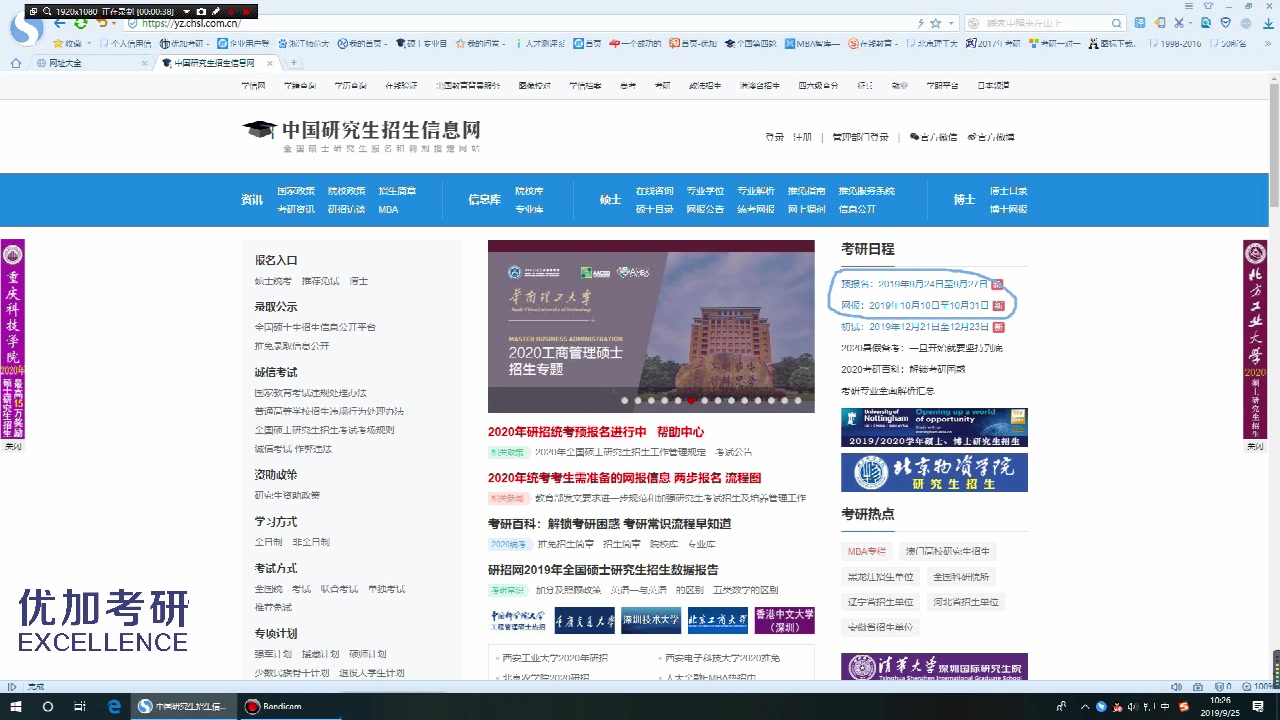
Task: Select the last carousel dot on banner
Action: click(798, 401)
